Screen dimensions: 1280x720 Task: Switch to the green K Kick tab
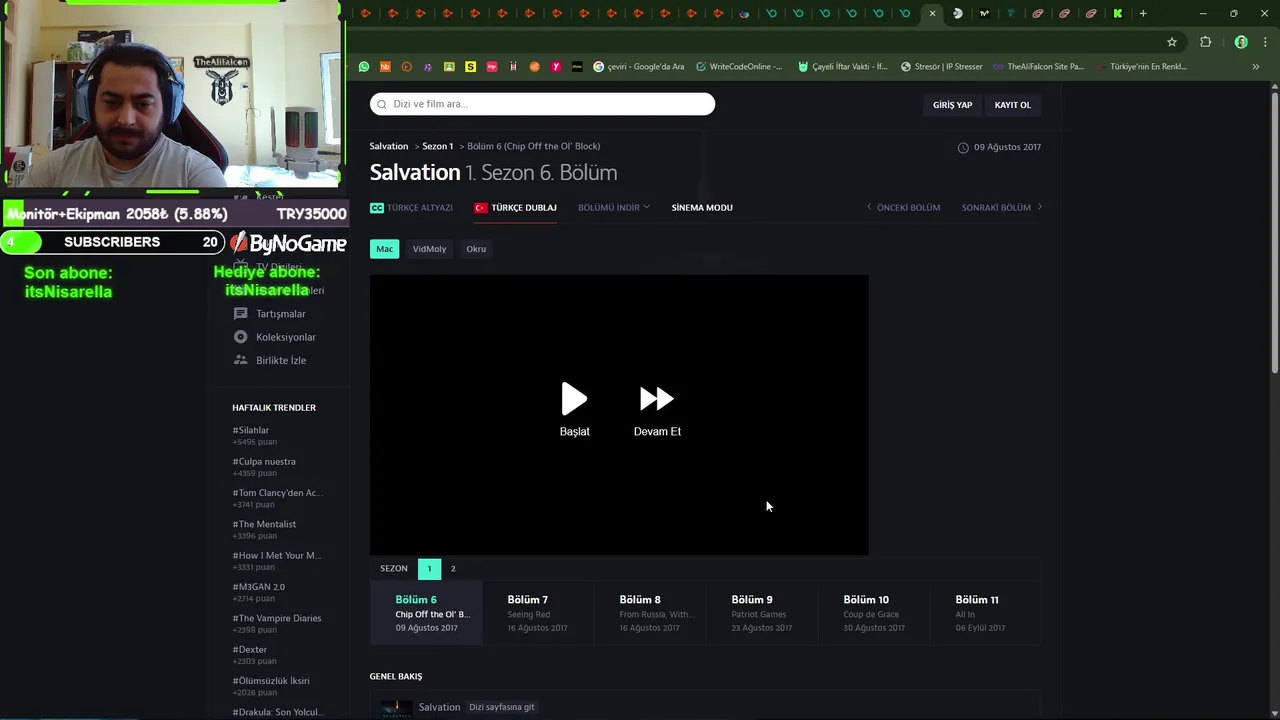pos(1118,13)
